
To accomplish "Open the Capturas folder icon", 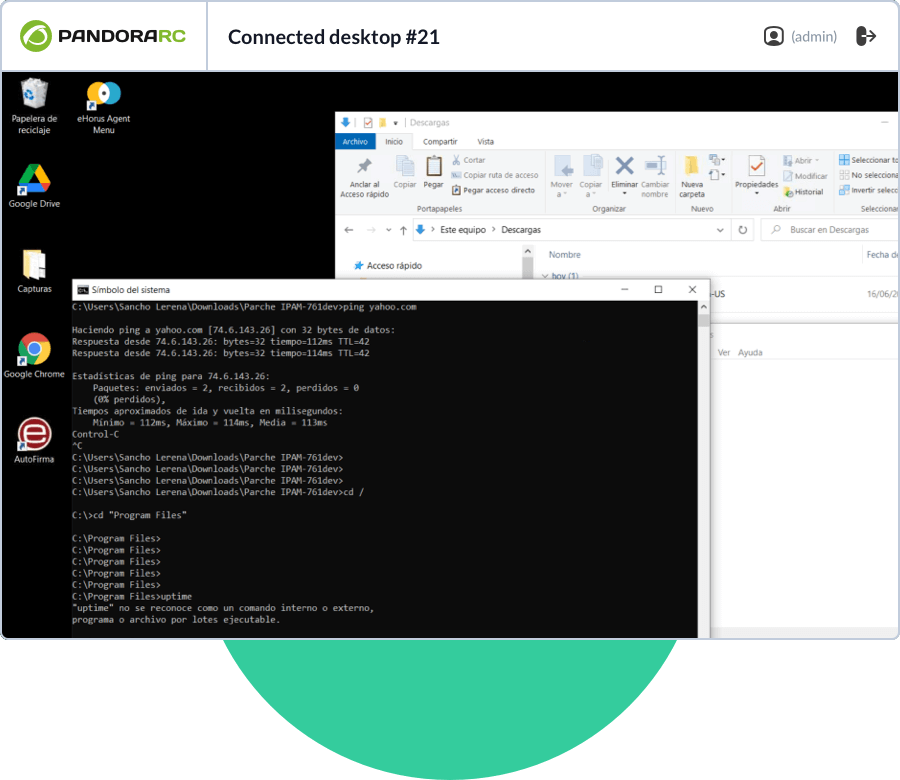I will [x=34, y=271].
